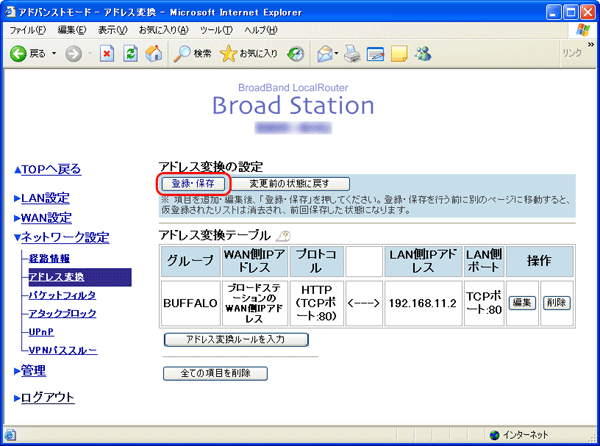Click the Refresh page icon
This screenshot has width=600, height=446.
pos(130,54)
